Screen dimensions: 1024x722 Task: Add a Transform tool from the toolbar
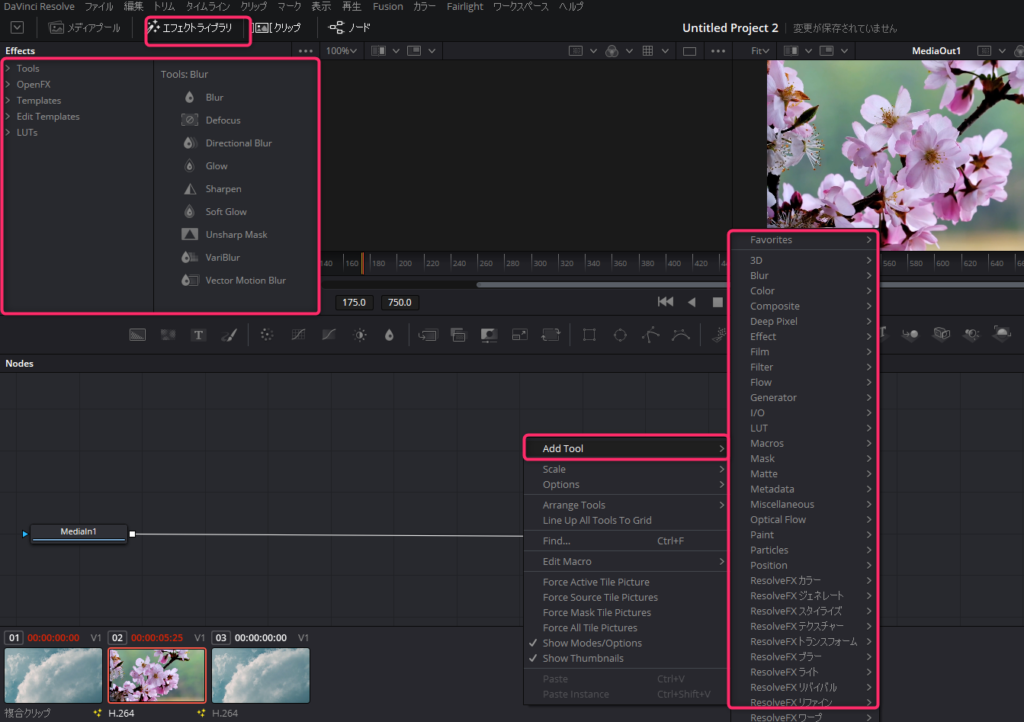(551, 335)
